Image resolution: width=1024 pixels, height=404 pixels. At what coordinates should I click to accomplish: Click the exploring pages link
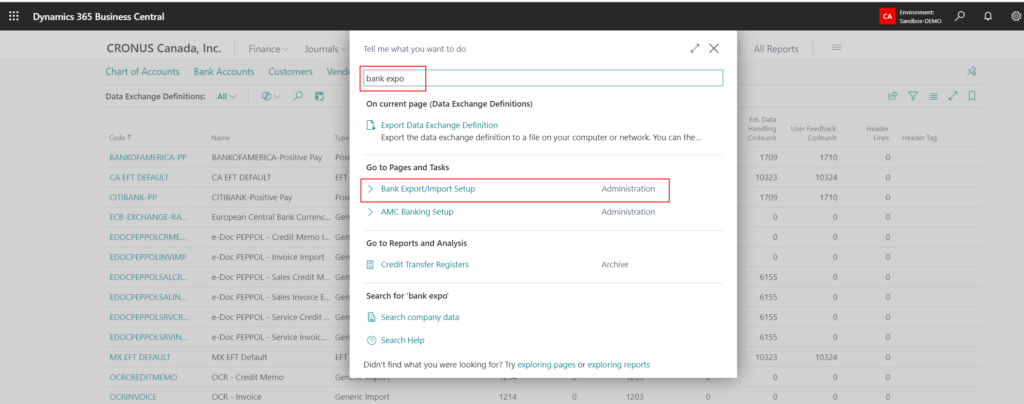point(546,364)
